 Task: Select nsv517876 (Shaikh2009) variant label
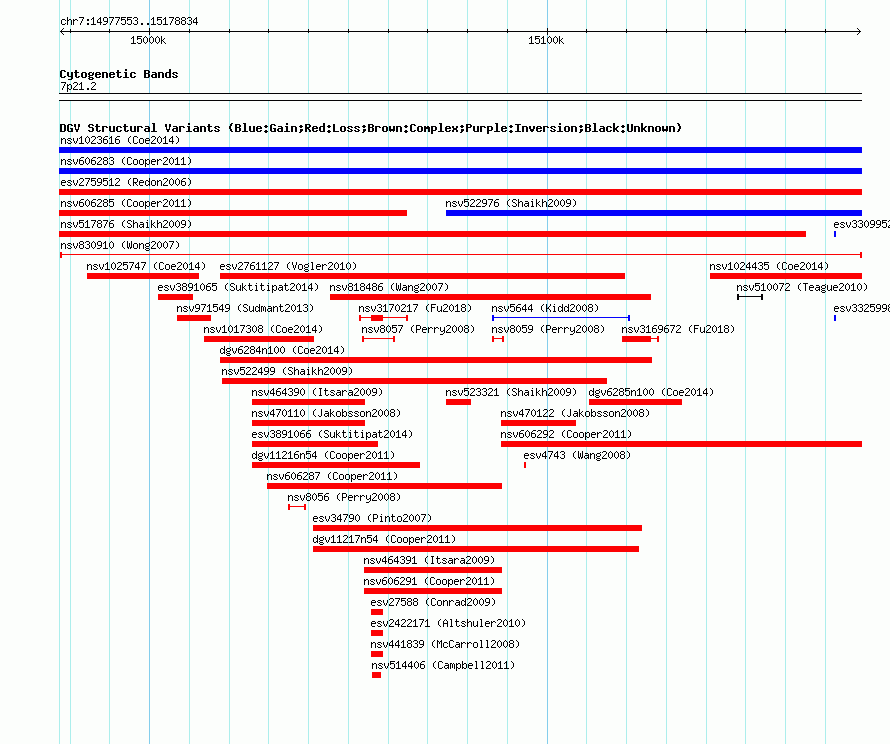[126, 224]
